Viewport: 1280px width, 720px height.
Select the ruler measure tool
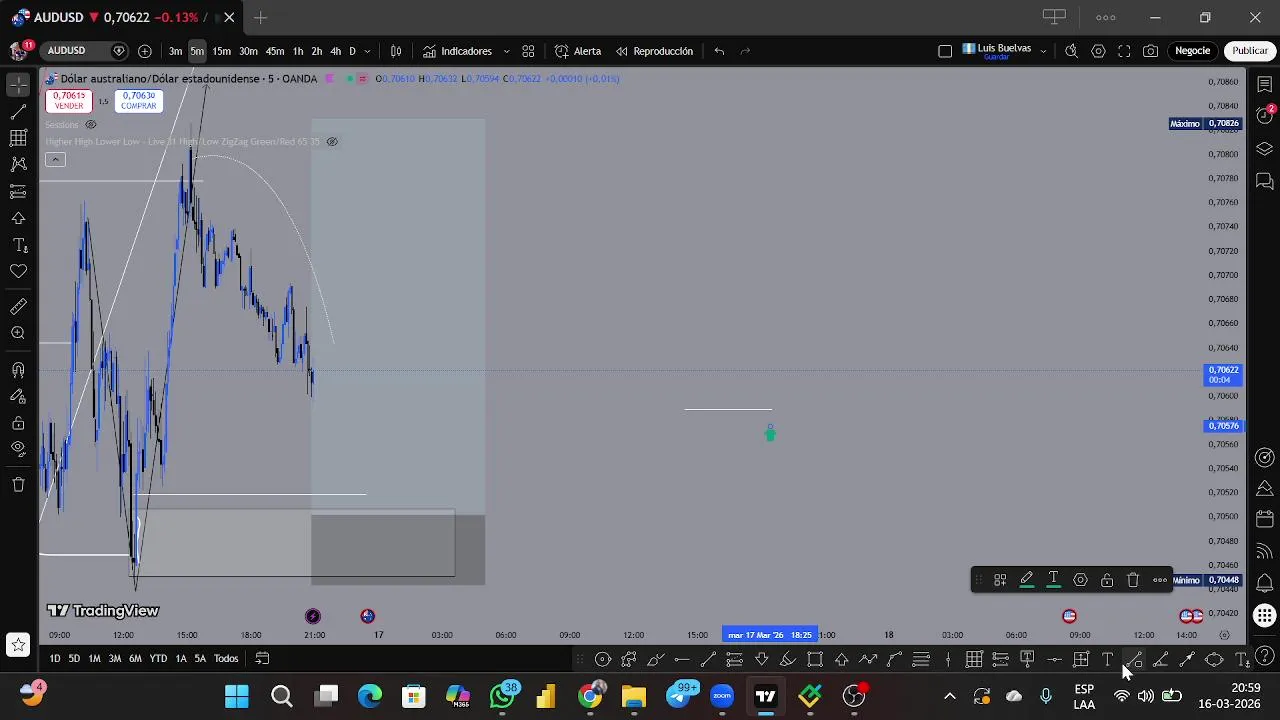point(18,307)
